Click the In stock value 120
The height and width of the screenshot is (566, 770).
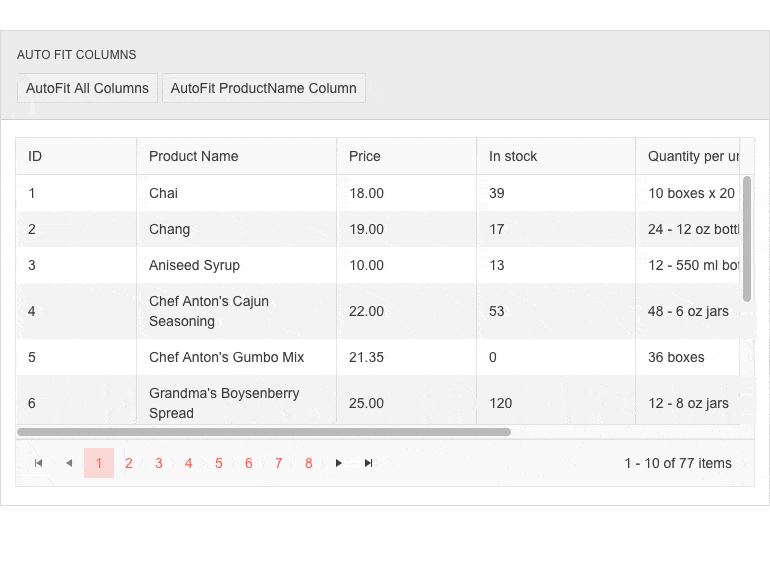[556, 400]
